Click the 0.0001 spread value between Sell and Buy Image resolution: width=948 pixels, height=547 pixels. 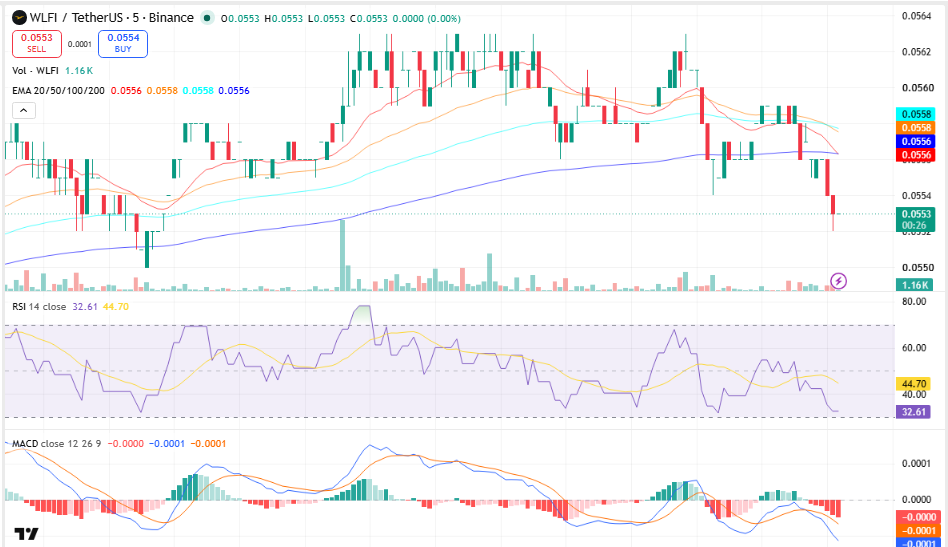pos(80,44)
